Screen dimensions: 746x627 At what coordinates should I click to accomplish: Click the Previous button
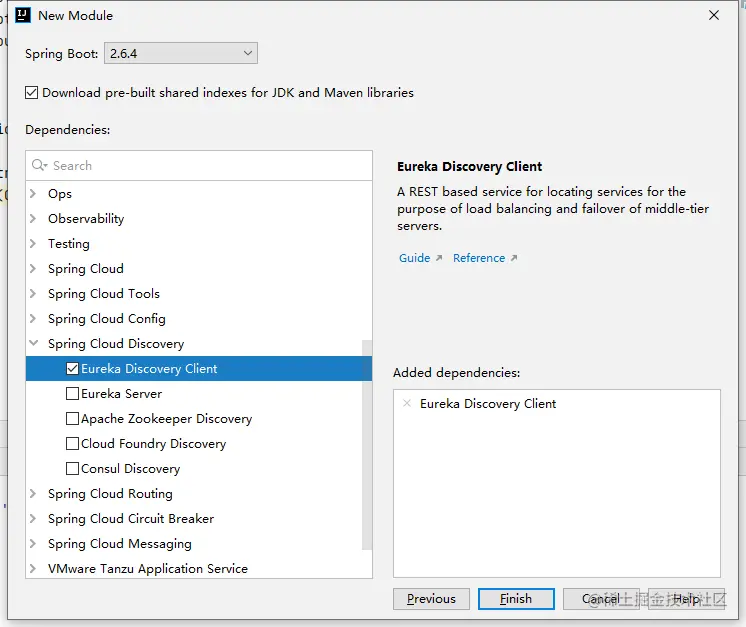point(431,599)
